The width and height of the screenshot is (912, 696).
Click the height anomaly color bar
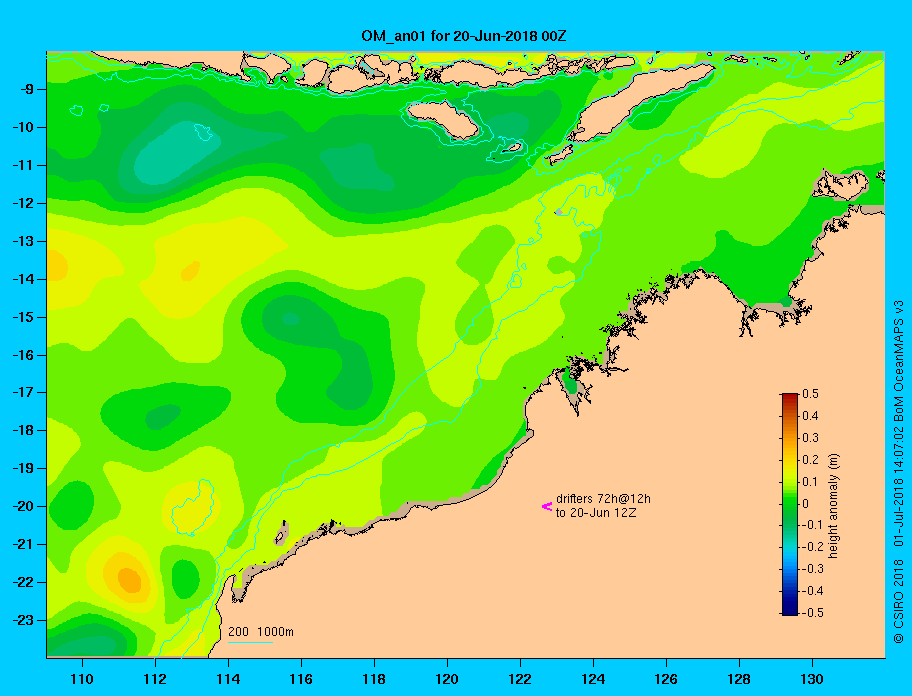tap(790, 504)
